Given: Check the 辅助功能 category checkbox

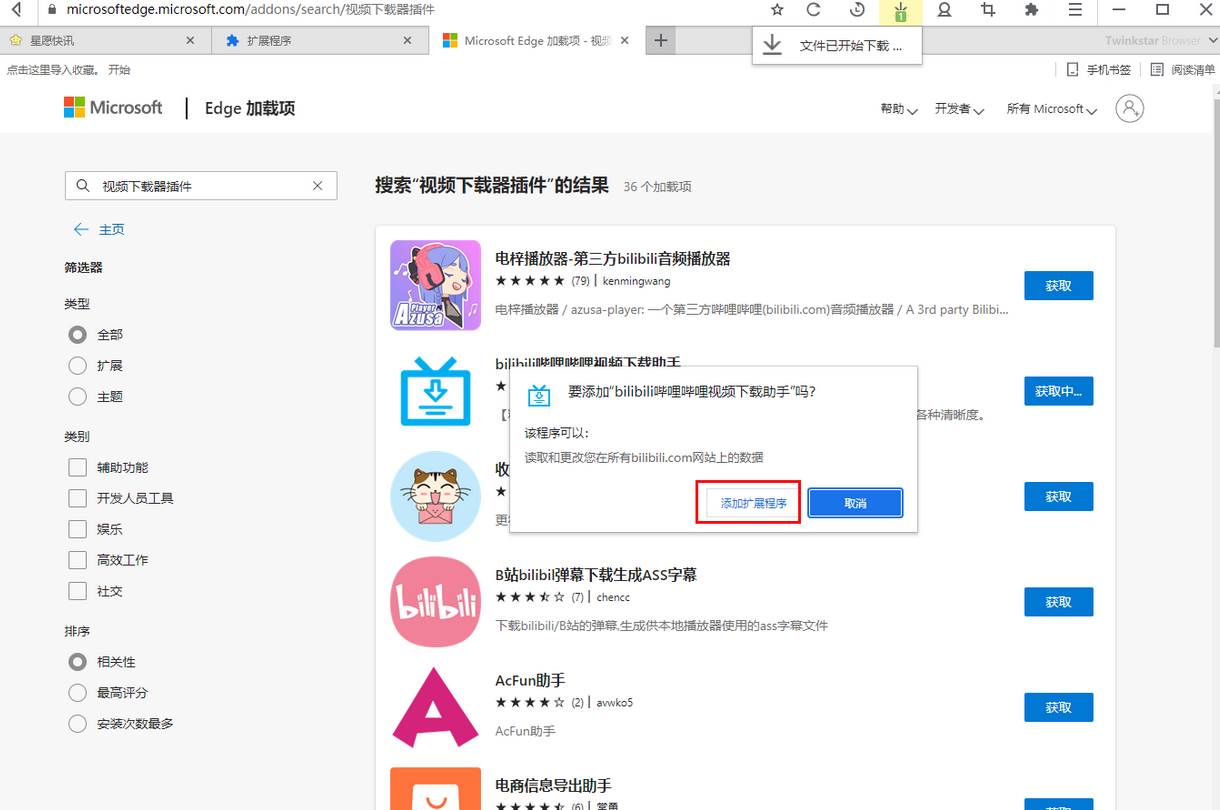Looking at the screenshot, I should (77, 467).
